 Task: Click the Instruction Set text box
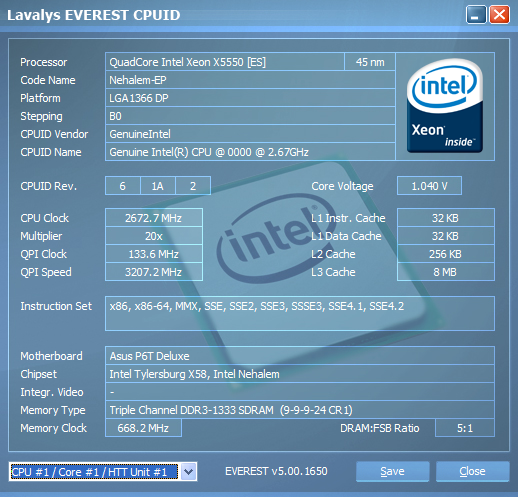point(300,313)
